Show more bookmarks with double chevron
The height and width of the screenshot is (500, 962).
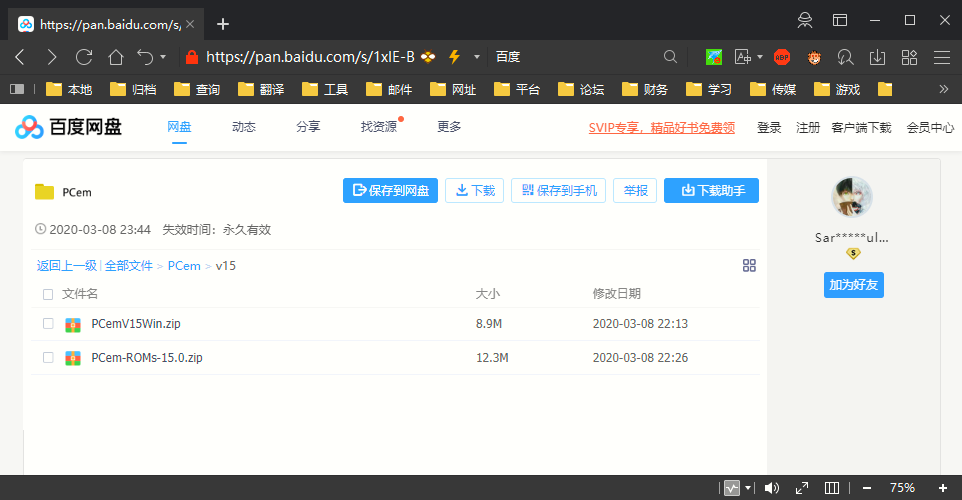point(944,90)
